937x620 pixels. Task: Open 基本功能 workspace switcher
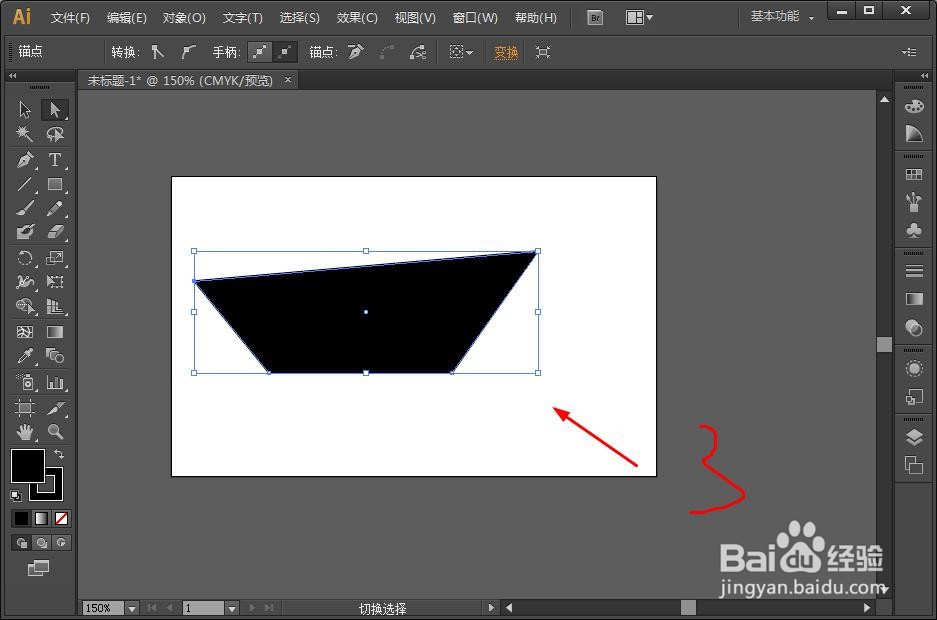coord(782,17)
